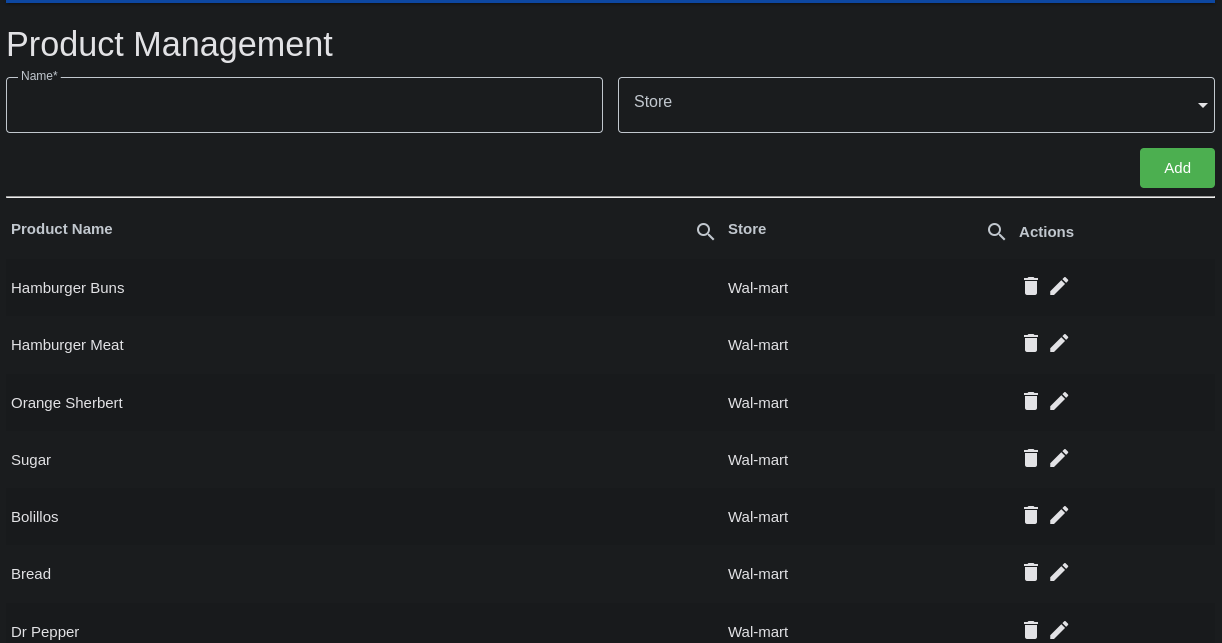Delete the Sugar product
Screen dimensions: 1222x643
[x=1031, y=458]
